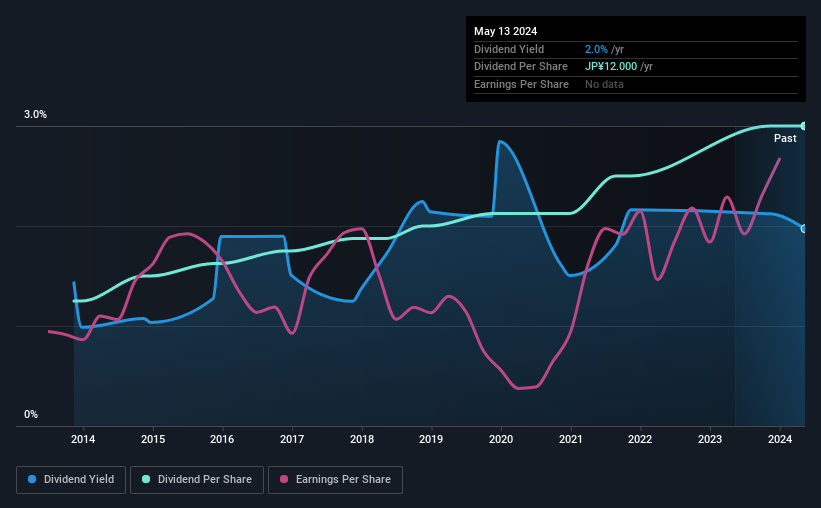Viewport: 821px width, 508px height.
Task: Click the 2.0% dividend yield tooltip value
Action: (x=596, y=49)
